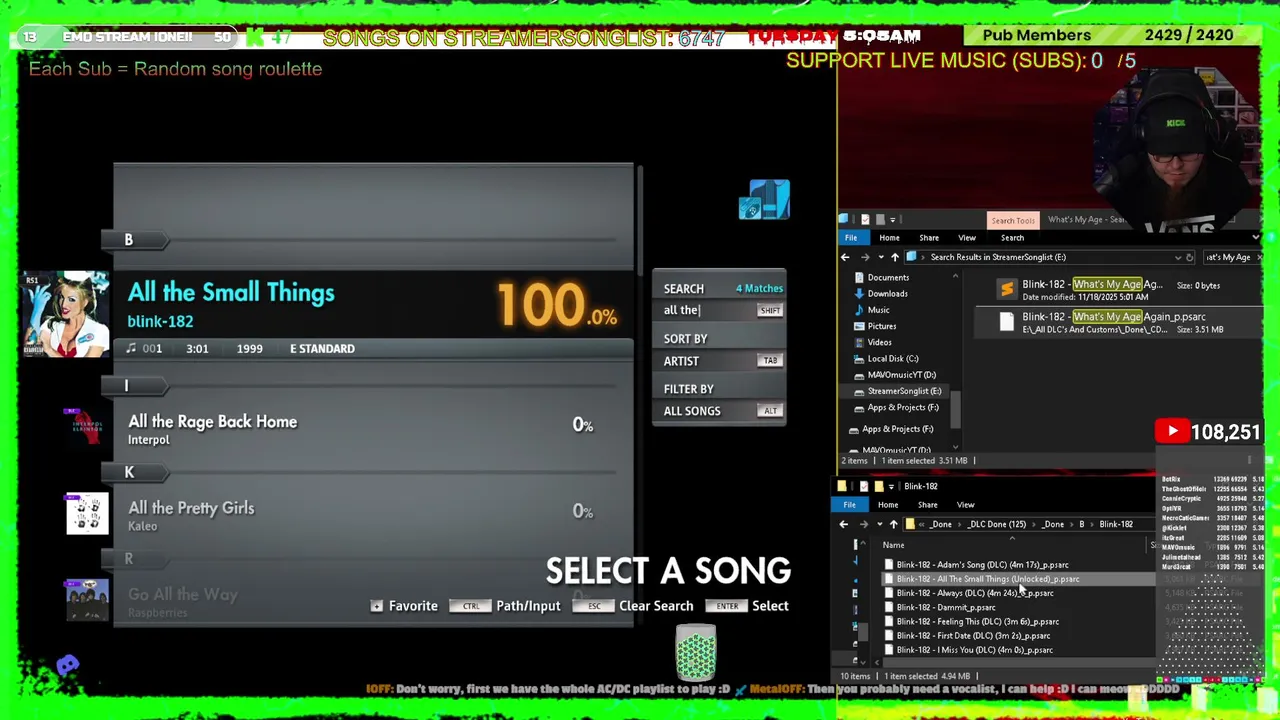Click up arrow in the search results window
This screenshot has height=720, width=1280.
click(x=895, y=257)
